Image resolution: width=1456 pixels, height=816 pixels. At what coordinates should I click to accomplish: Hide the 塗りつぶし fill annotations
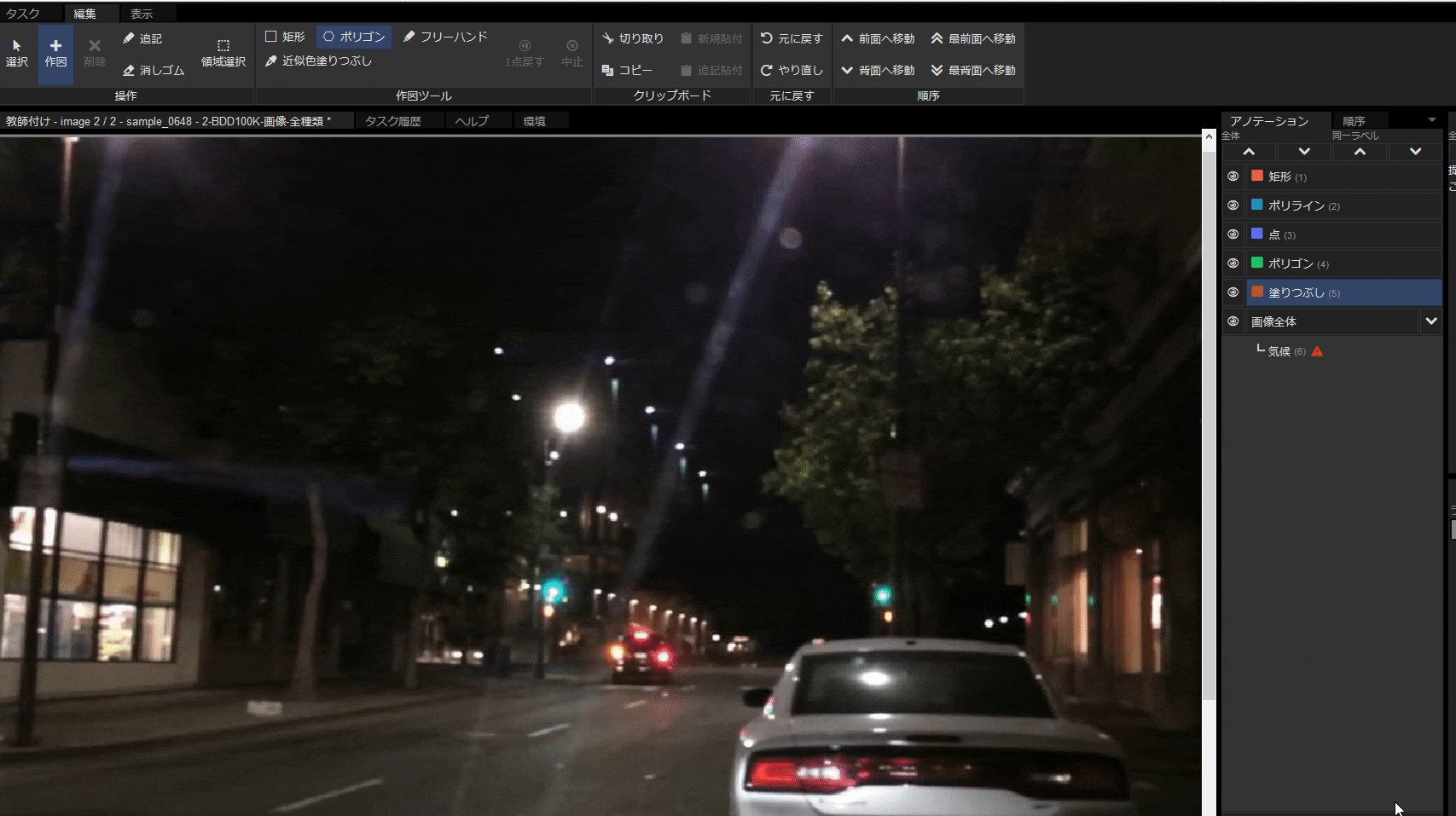point(1233,292)
